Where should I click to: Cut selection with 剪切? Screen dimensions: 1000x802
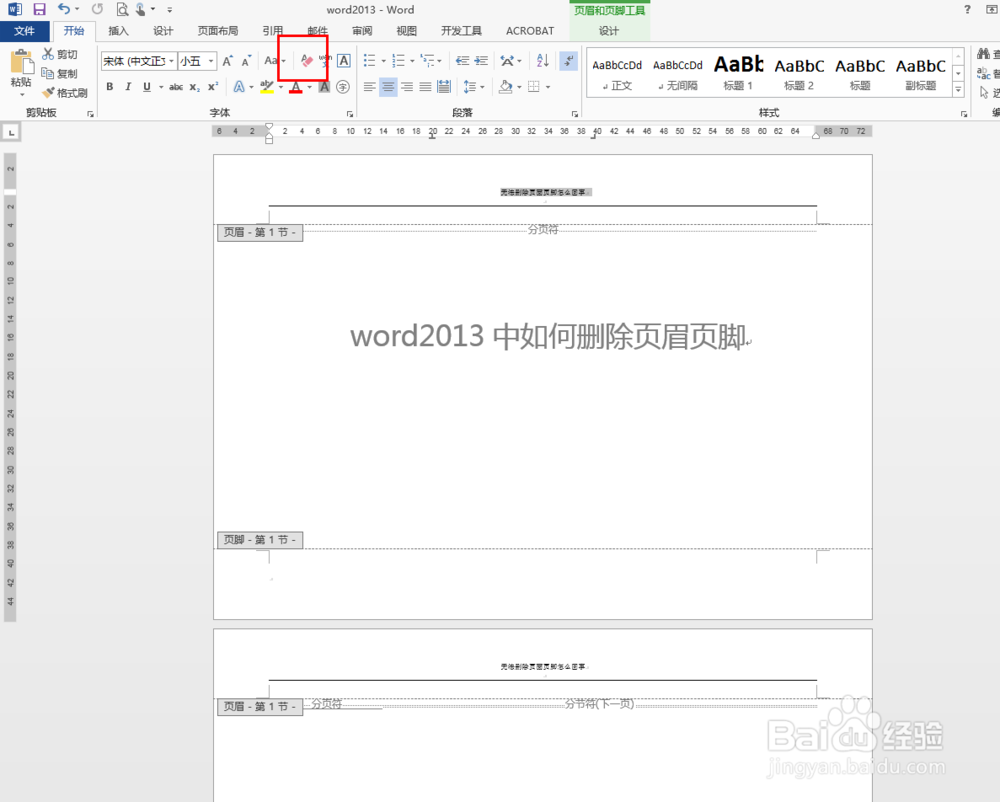pos(60,54)
